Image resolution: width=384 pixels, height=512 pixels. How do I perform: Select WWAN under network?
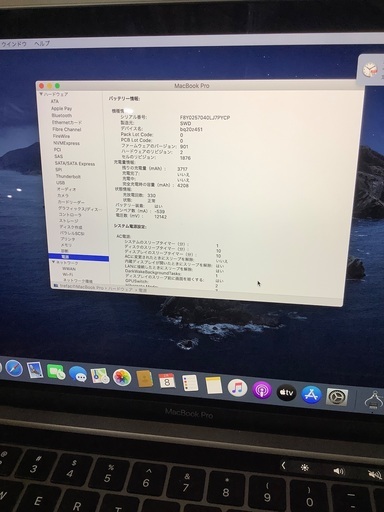[x=69, y=269]
